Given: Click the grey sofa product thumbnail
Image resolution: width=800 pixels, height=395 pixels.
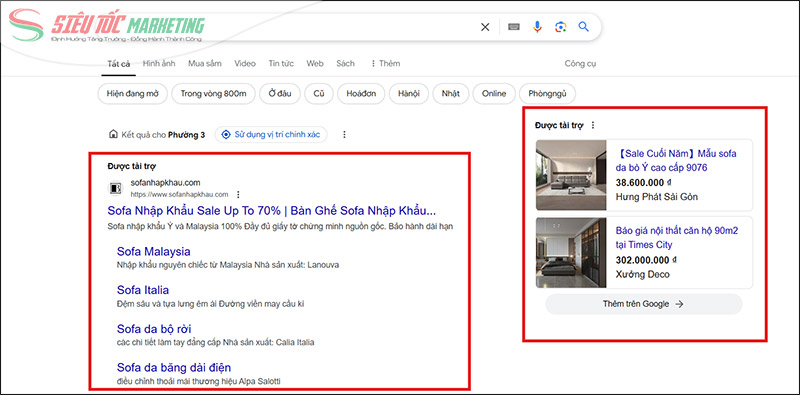Looking at the screenshot, I should click(571, 175).
